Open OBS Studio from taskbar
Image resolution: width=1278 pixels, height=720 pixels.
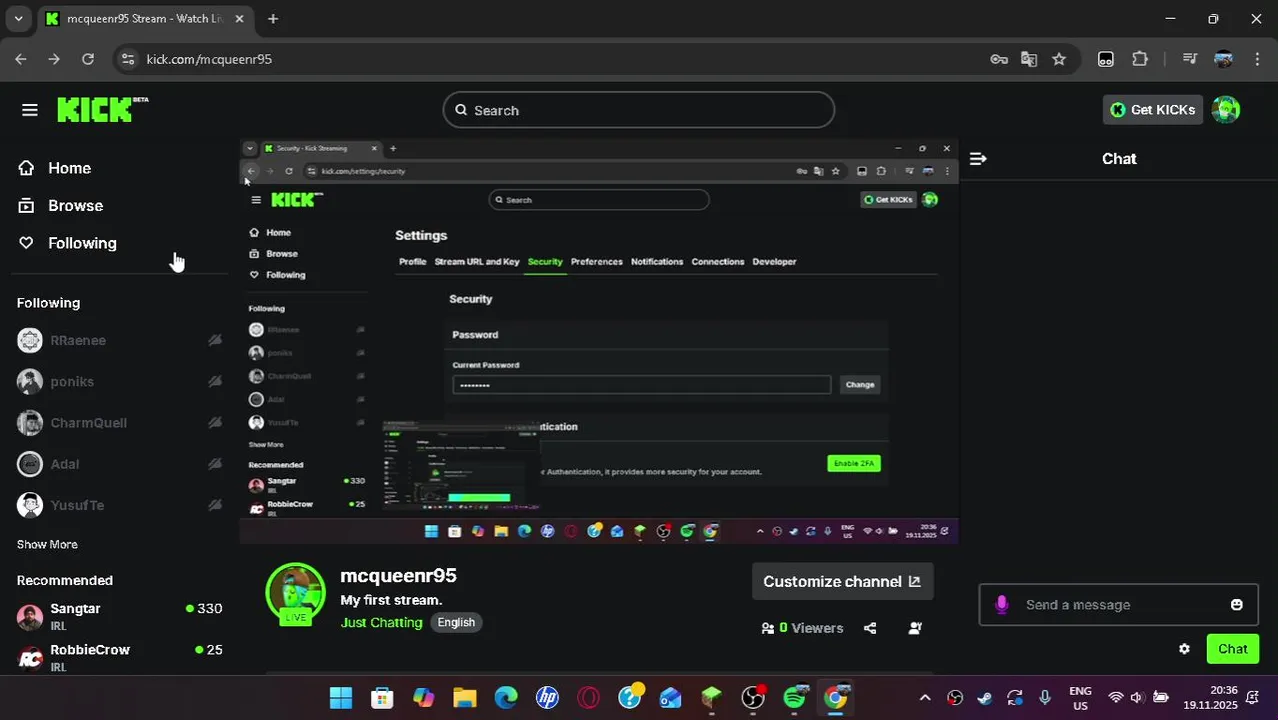point(753,697)
